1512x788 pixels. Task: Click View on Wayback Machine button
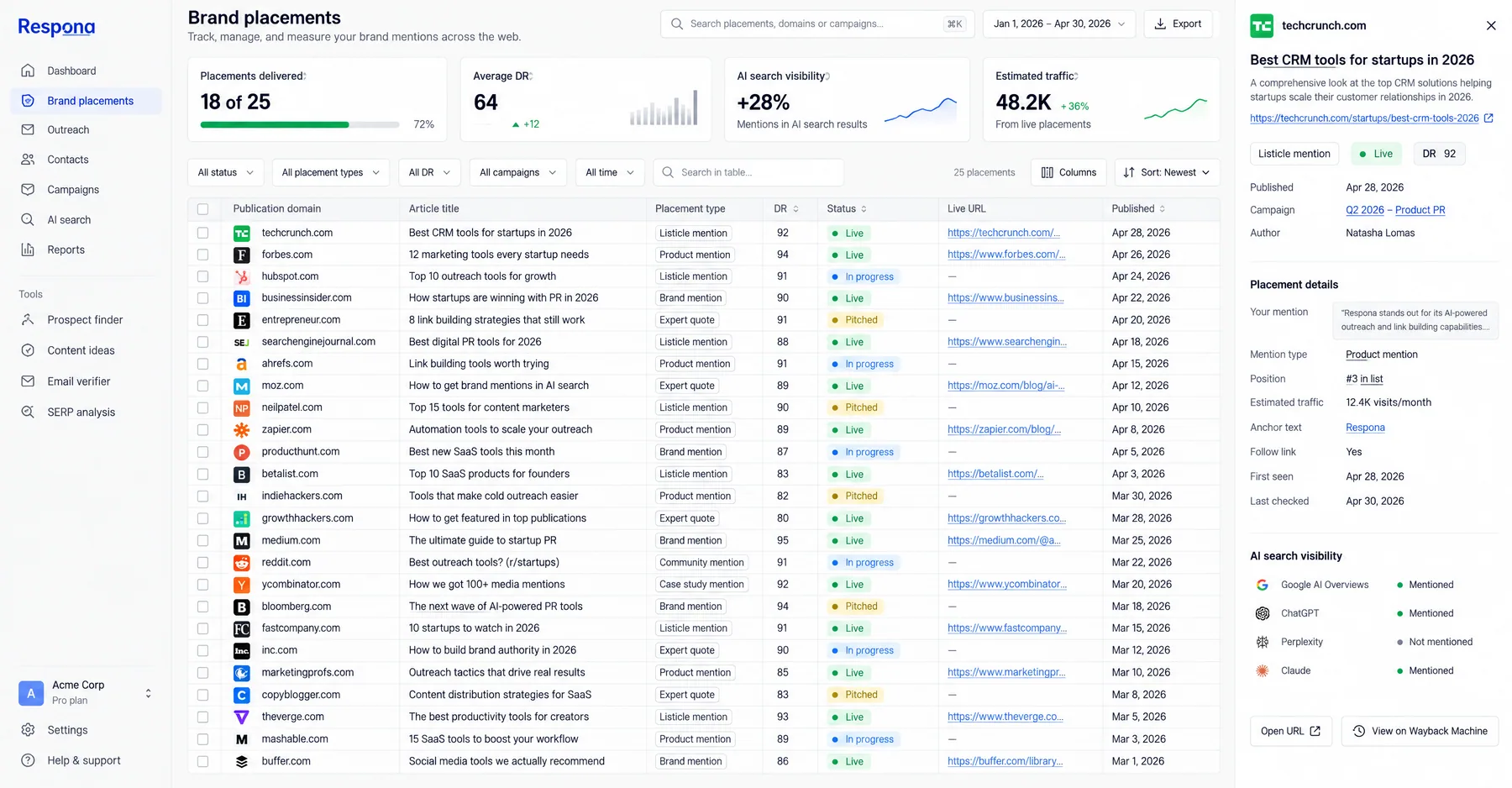coord(1420,731)
